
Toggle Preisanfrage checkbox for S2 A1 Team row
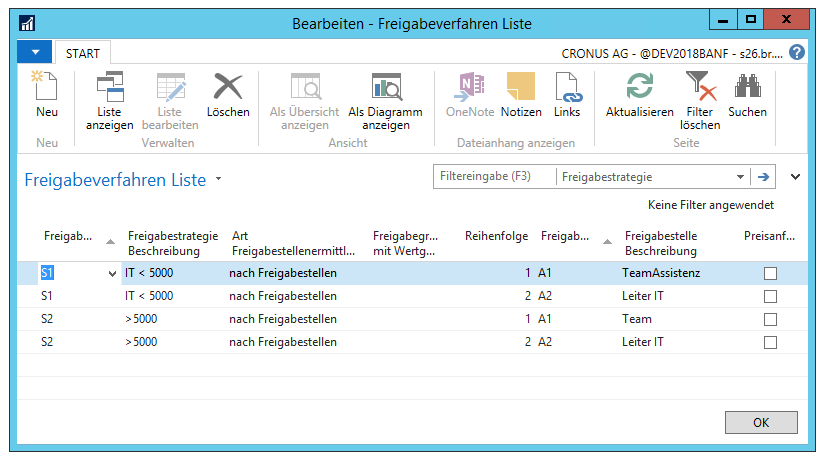[770, 319]
